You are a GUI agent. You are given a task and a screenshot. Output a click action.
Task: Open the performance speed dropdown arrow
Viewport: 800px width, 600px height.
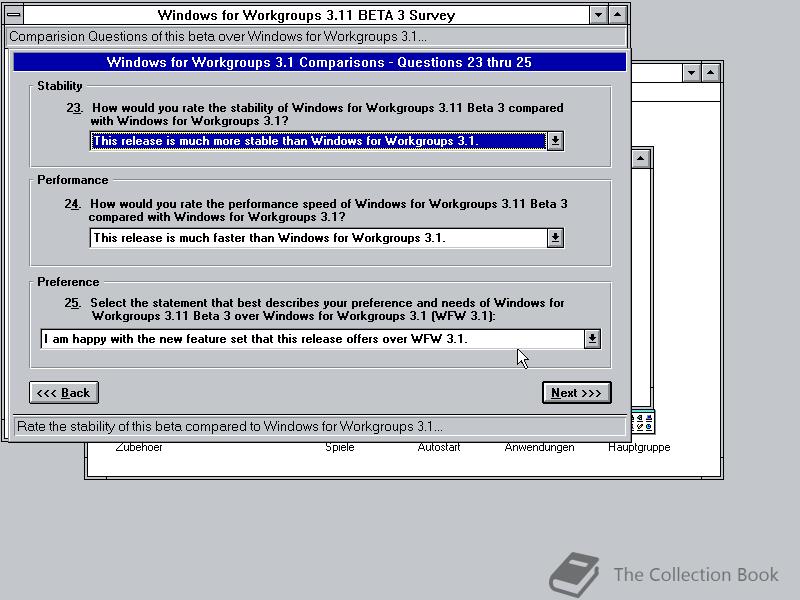click(555, 238)
